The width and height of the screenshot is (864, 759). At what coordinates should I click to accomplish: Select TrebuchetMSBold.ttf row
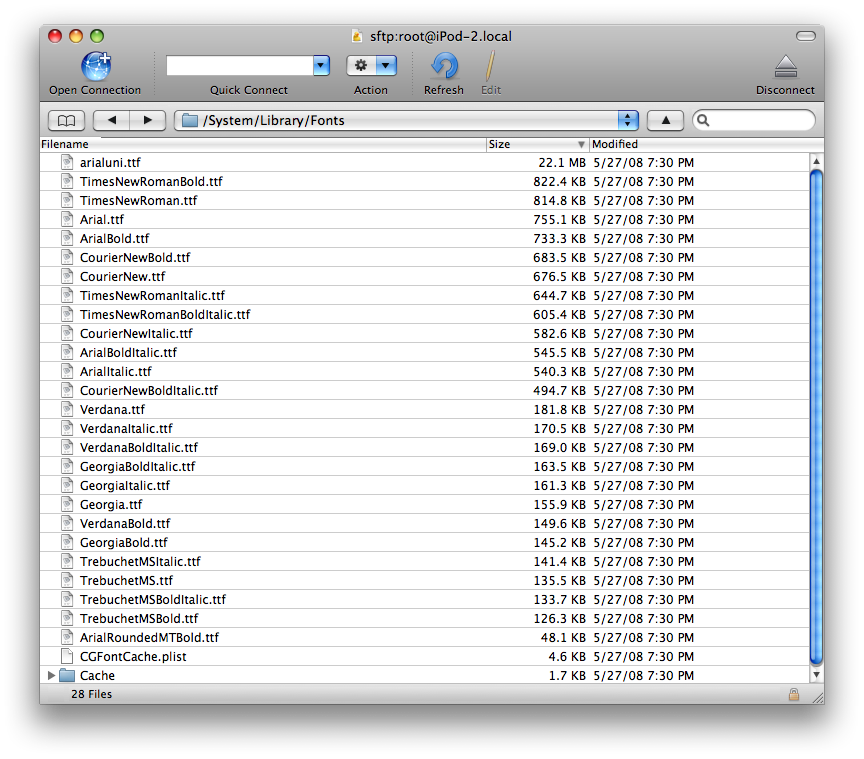coord(424,619)
